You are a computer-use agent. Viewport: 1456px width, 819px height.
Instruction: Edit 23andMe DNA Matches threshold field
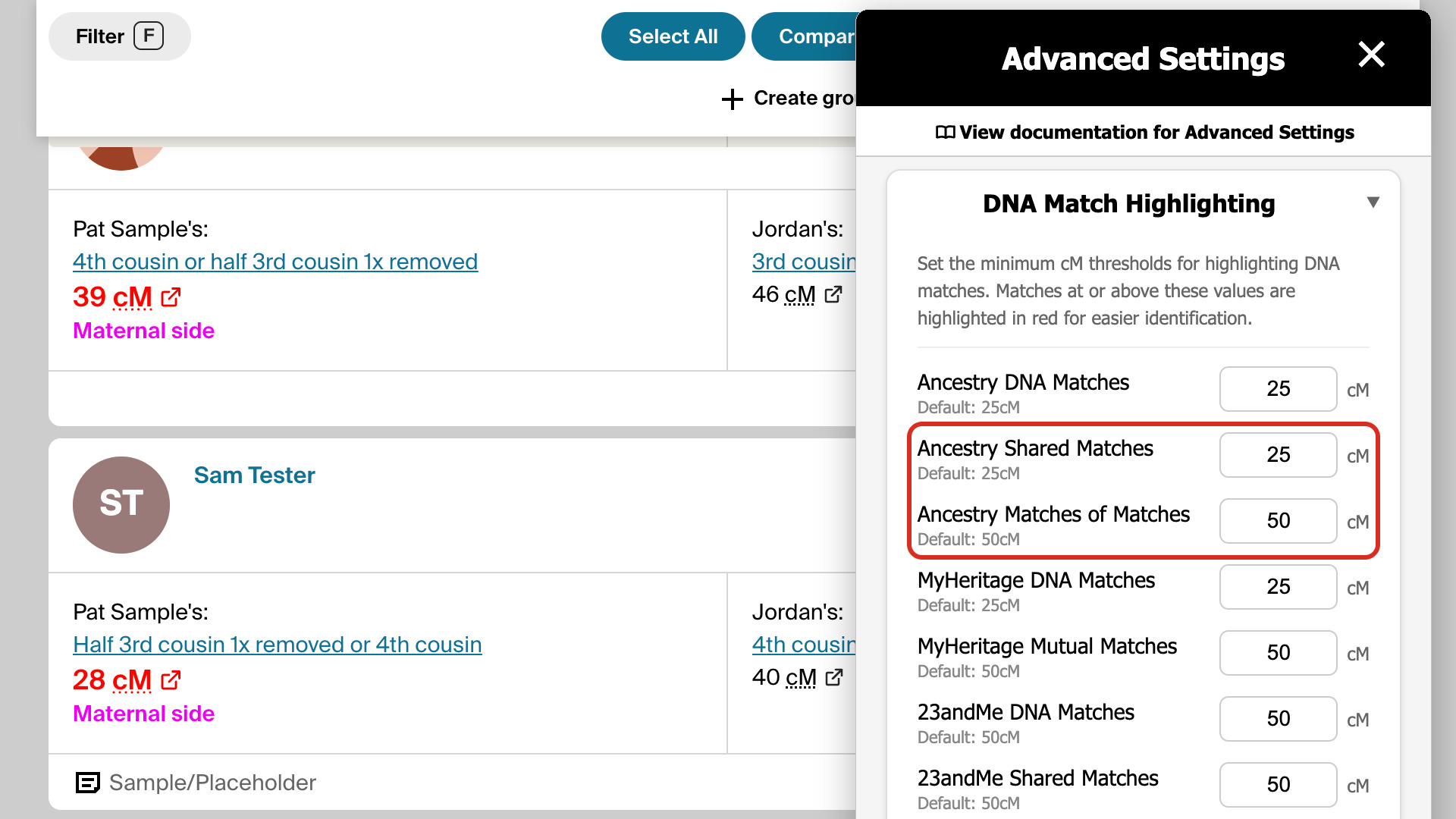click(1278, 719)
